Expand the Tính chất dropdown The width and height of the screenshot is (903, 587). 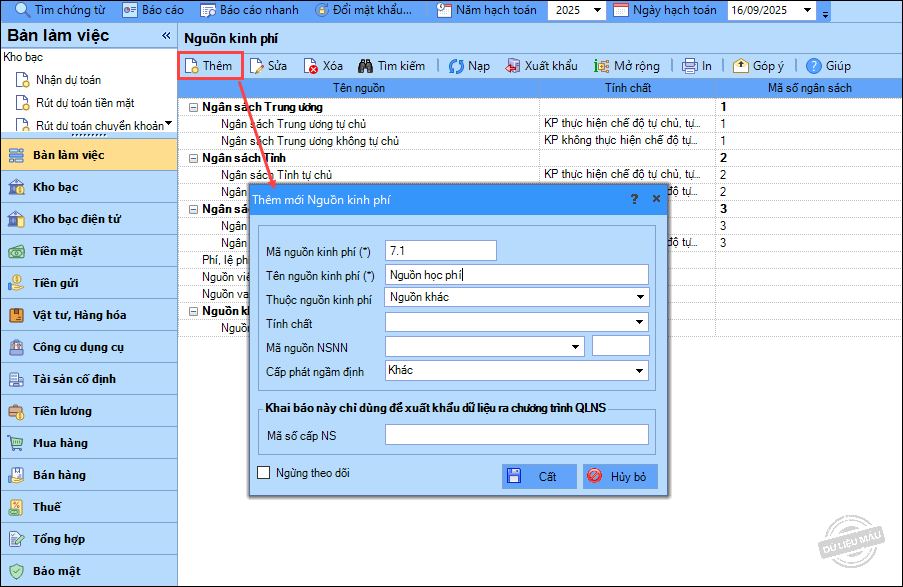point(639,322)
